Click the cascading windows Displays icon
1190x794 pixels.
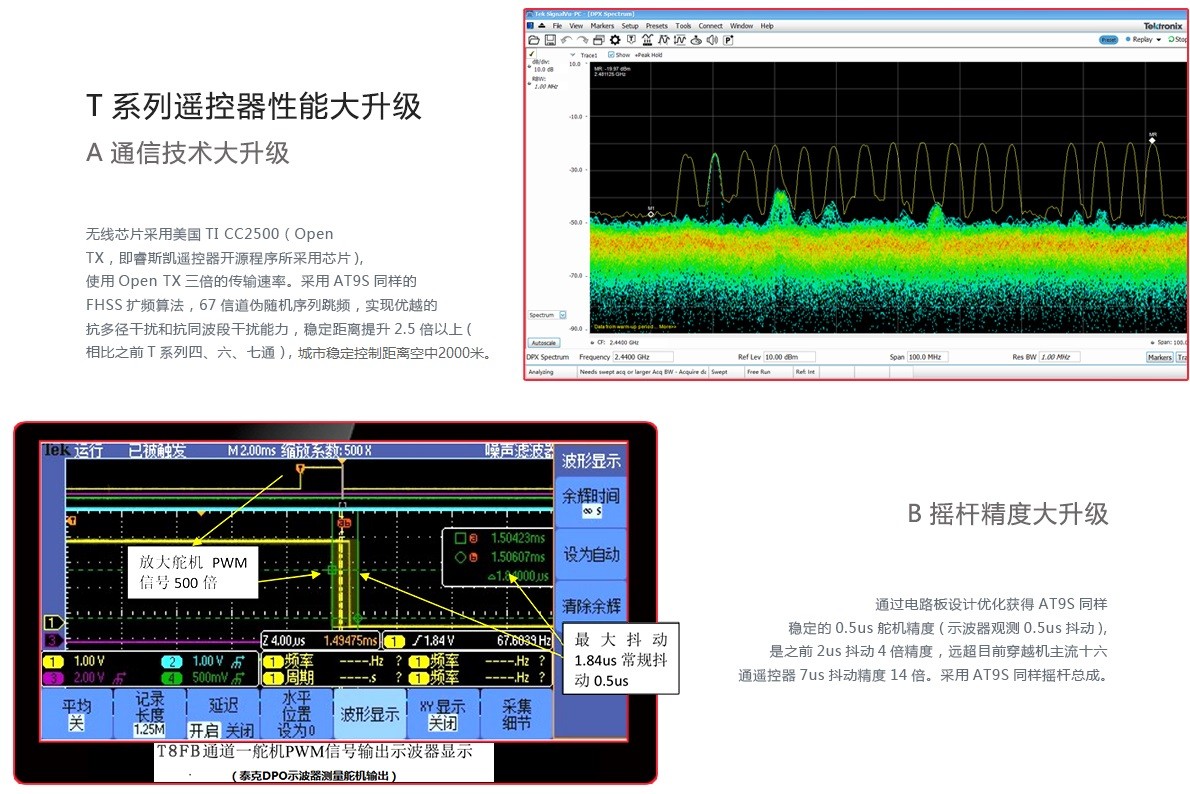pyautogui.click(x=599, y=40)
